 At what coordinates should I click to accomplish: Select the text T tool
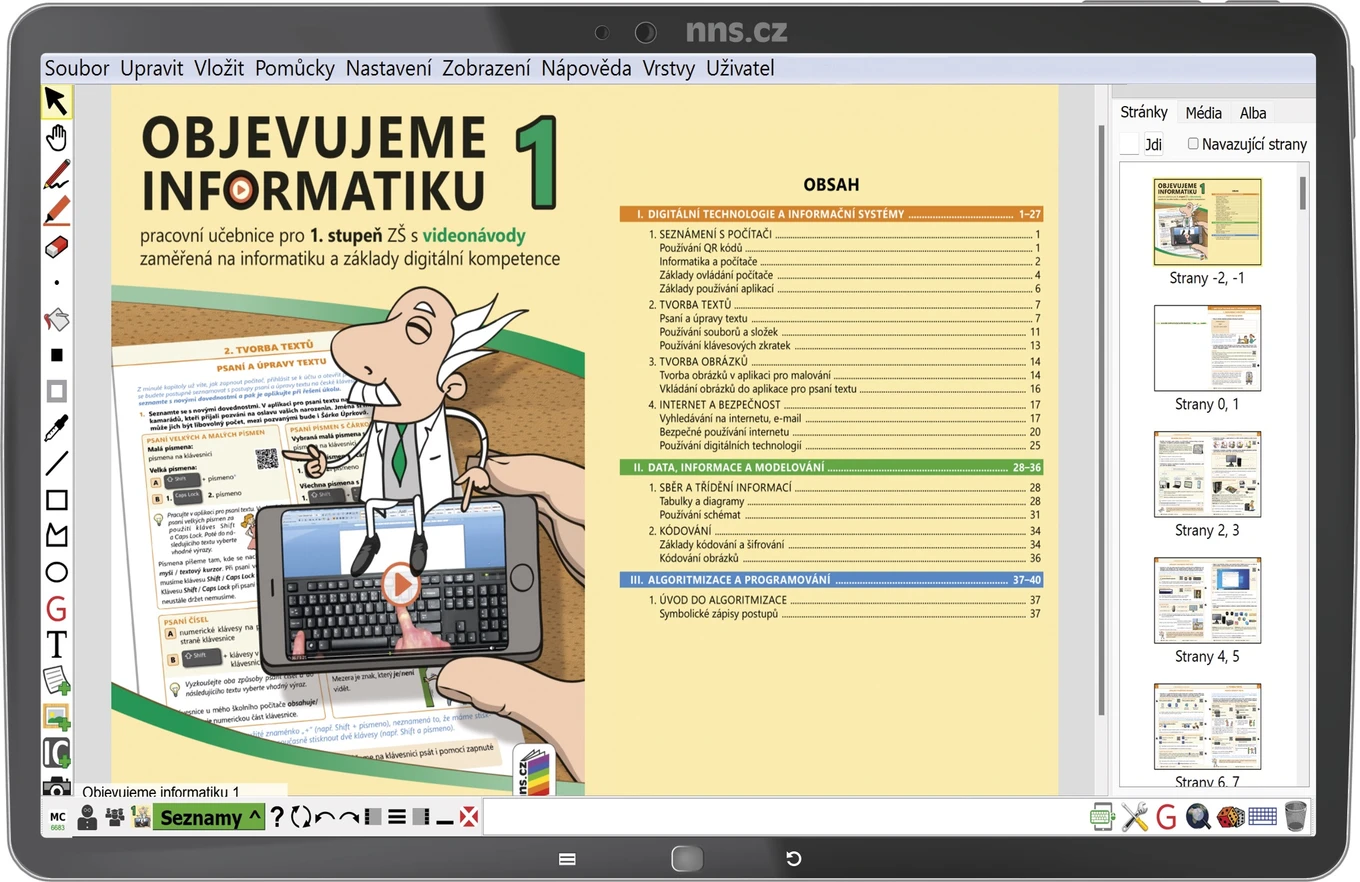pyautogui.click(x=57, y=644)
